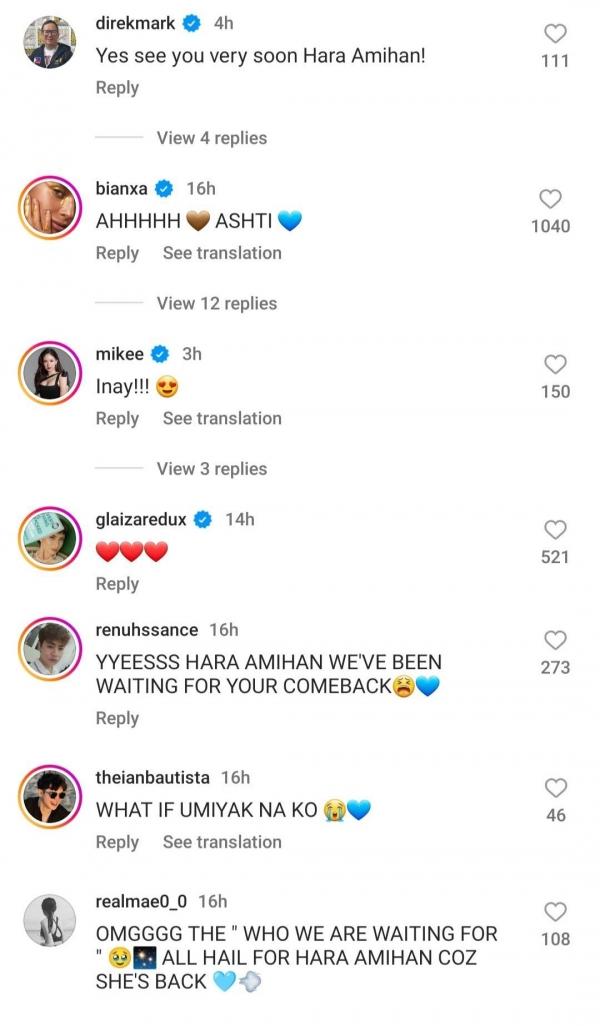600x1026 pixels.
Task: Click bianxa's verified badge
Action: coord(165,189)
